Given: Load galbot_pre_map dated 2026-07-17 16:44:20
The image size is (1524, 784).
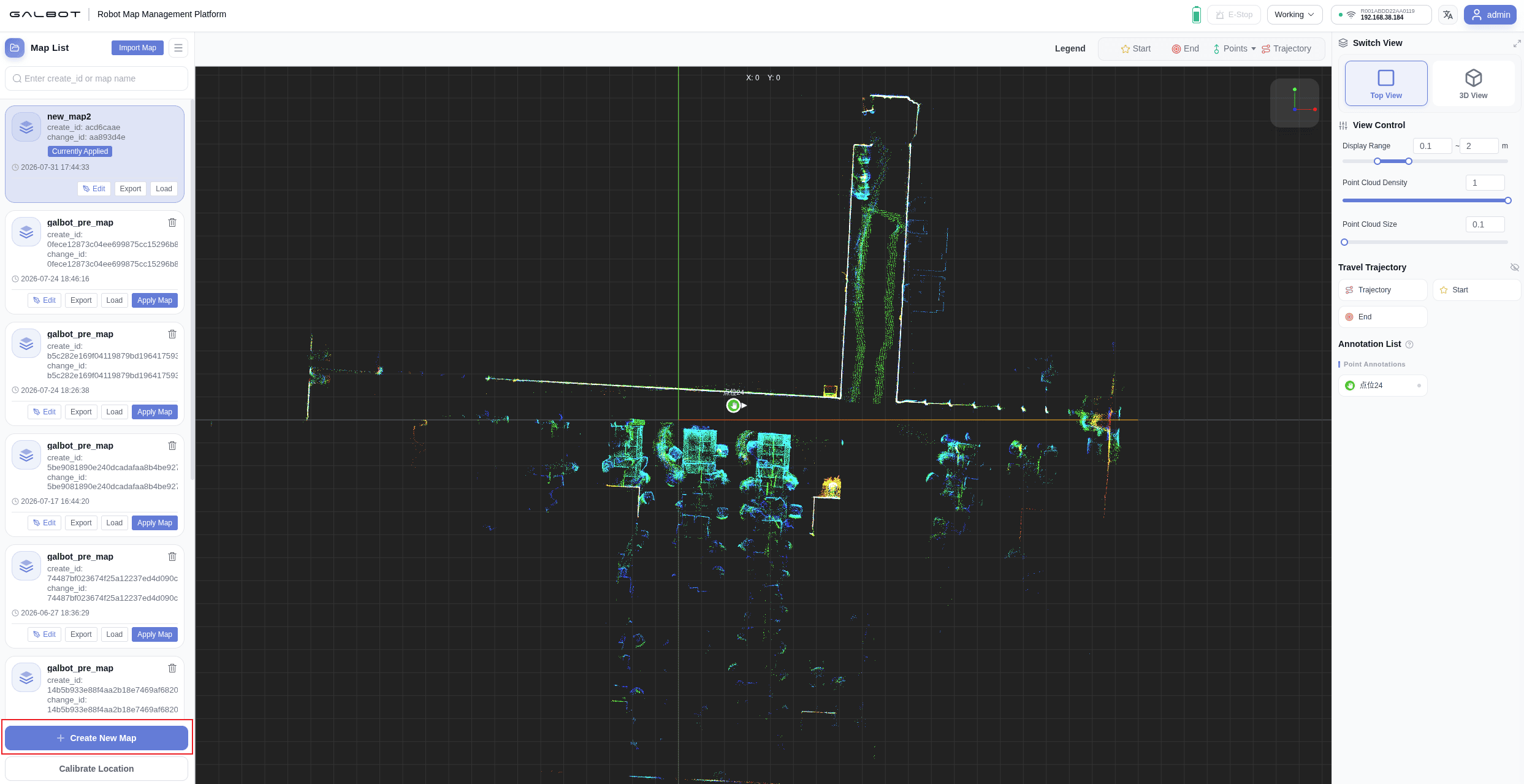Looking at the screenshot, I should tap(115, 523).
